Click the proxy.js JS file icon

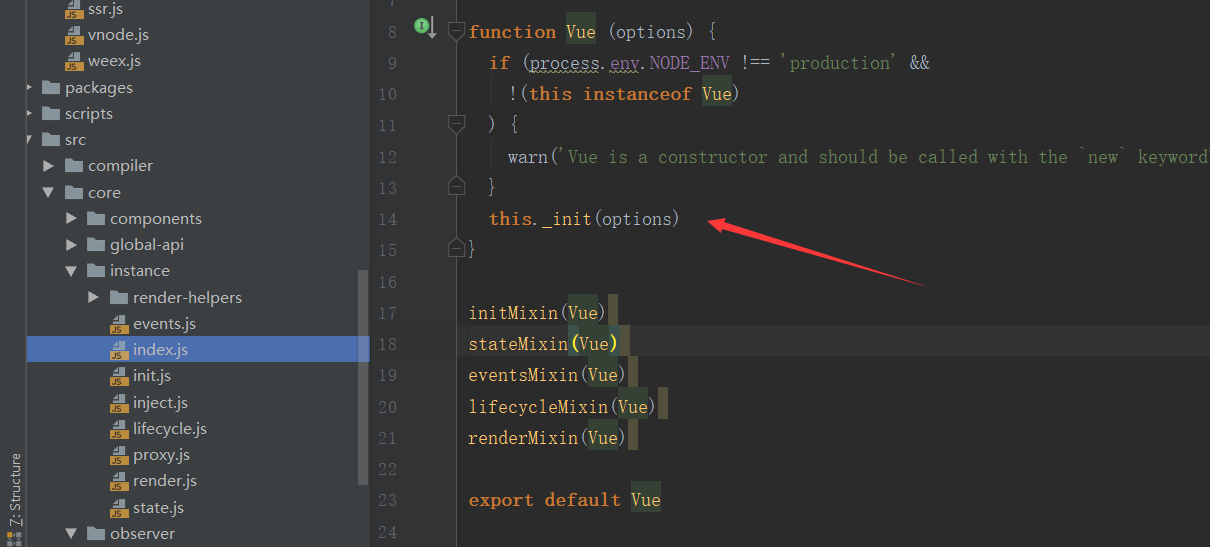[x=118, y=456]
